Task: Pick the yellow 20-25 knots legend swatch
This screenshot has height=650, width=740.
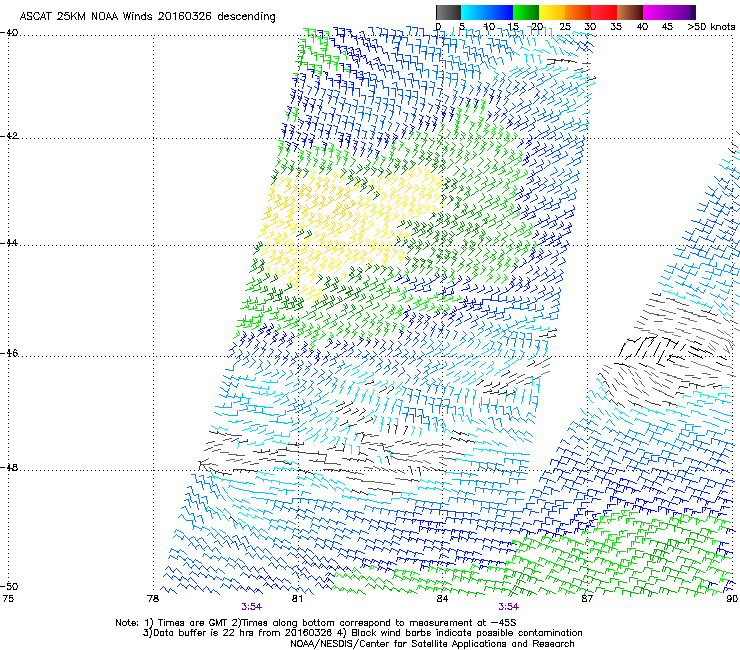Action: (552, 12)
